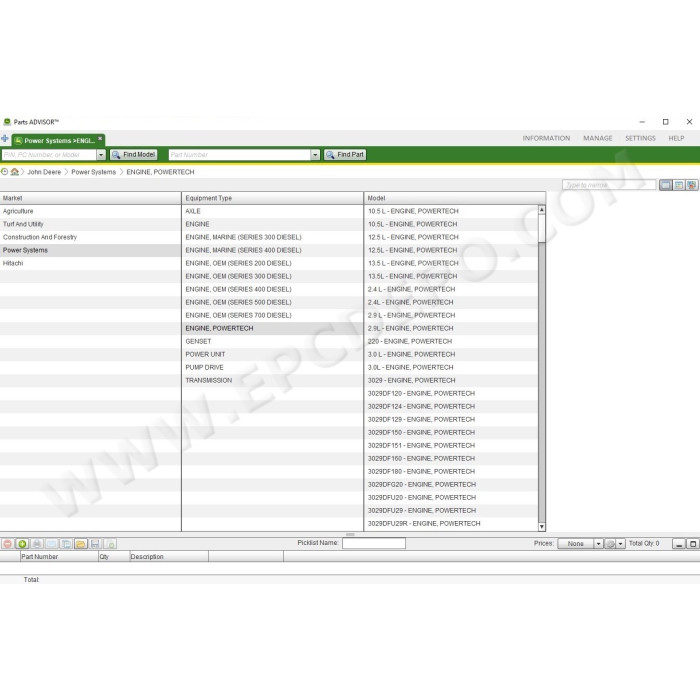Select model 3029DFU29R - ENGINE, POWERTECH
The height and width of the screenshot is (700, 700).
click(451, 524)
